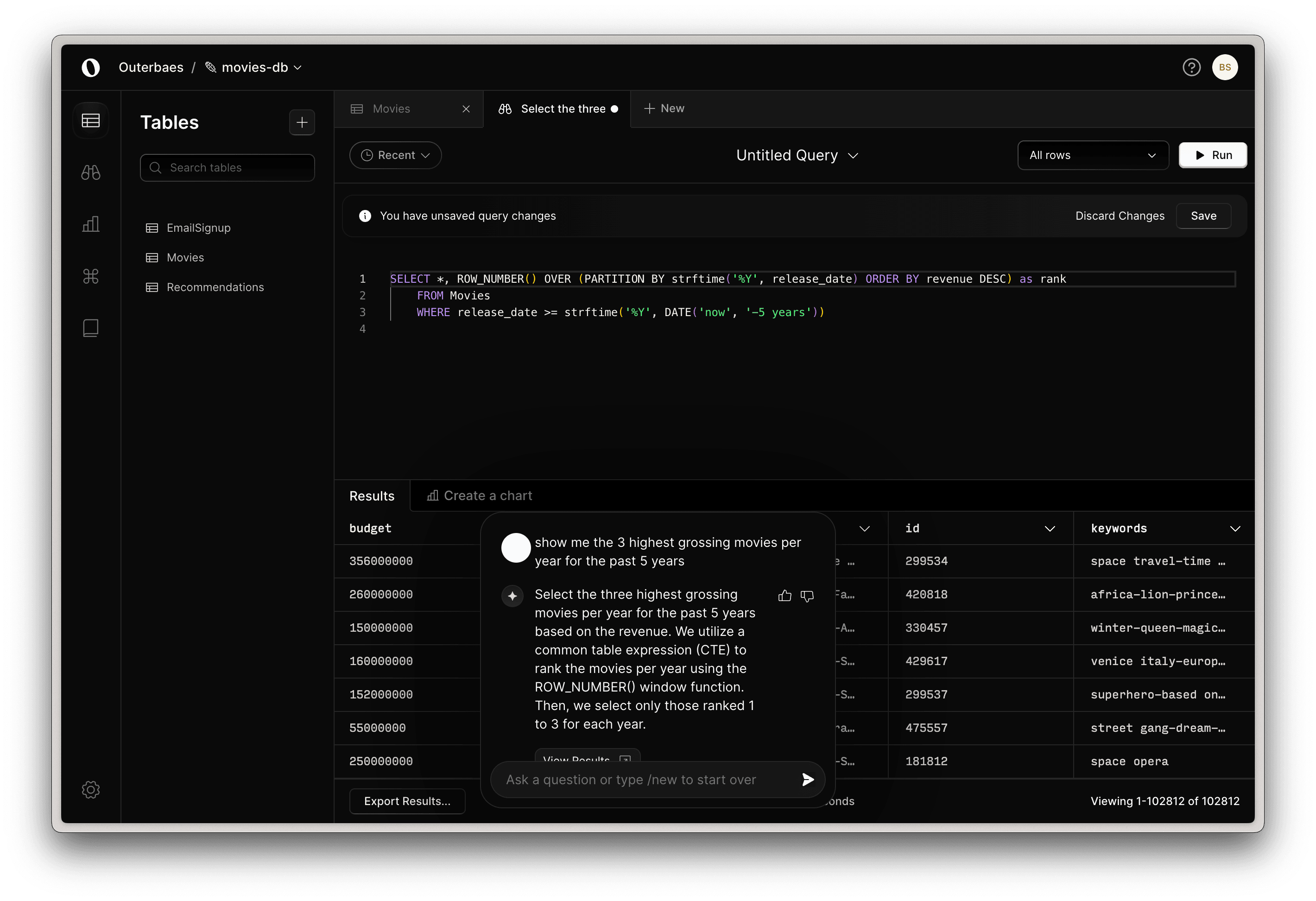
Task: Select id cell 475557
Action: [926, 728]
